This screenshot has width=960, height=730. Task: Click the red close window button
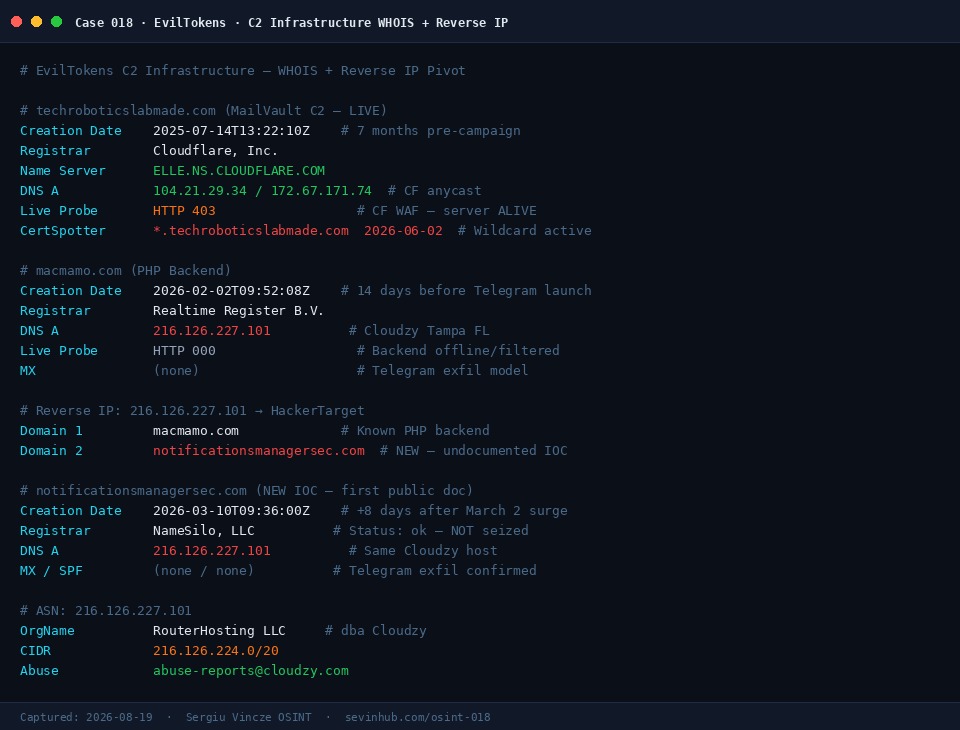17,22
